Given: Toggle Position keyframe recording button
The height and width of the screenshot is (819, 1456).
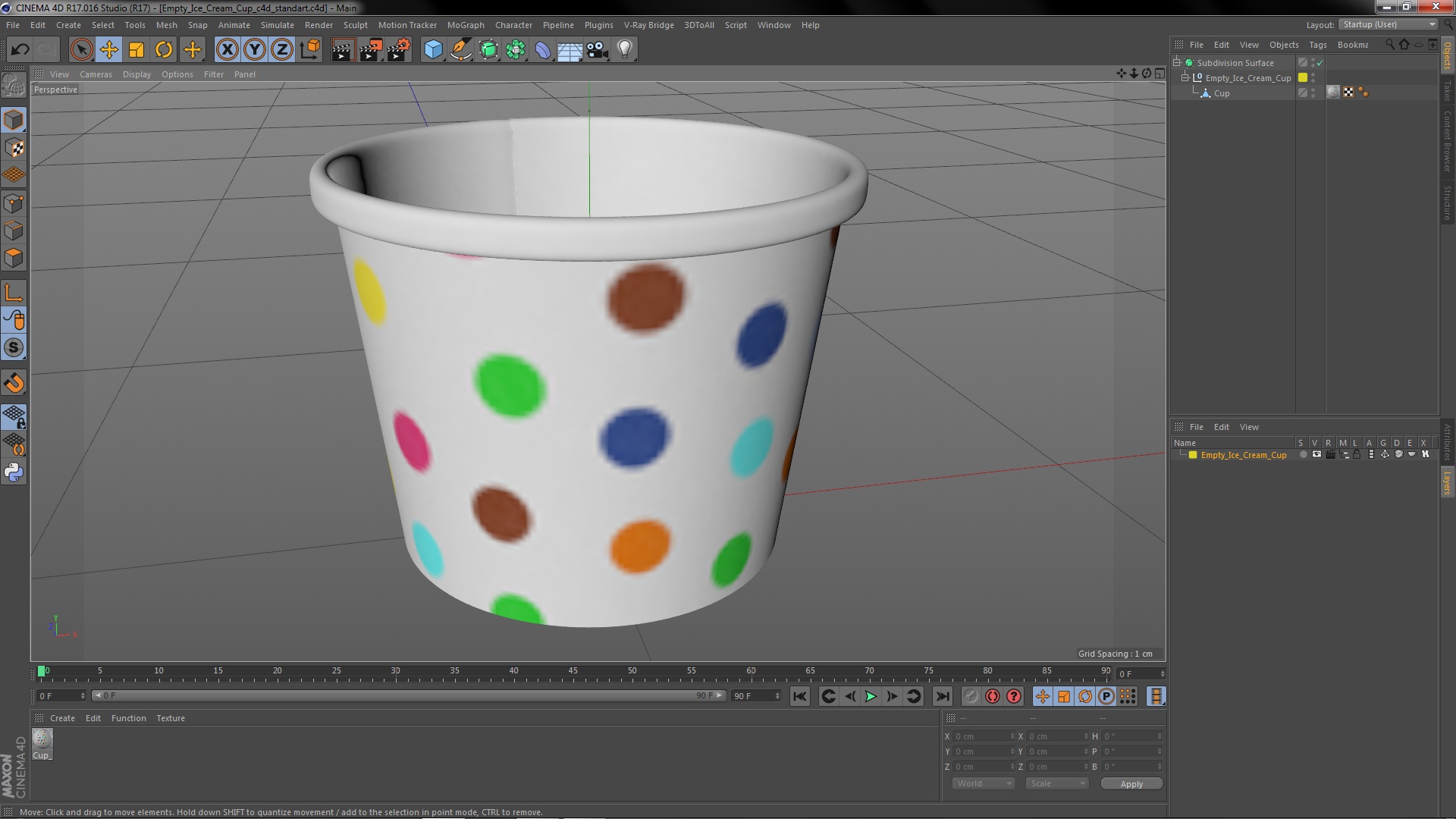Looking at the screenshot, I should pyautogui.click(x=1043, y=696).
